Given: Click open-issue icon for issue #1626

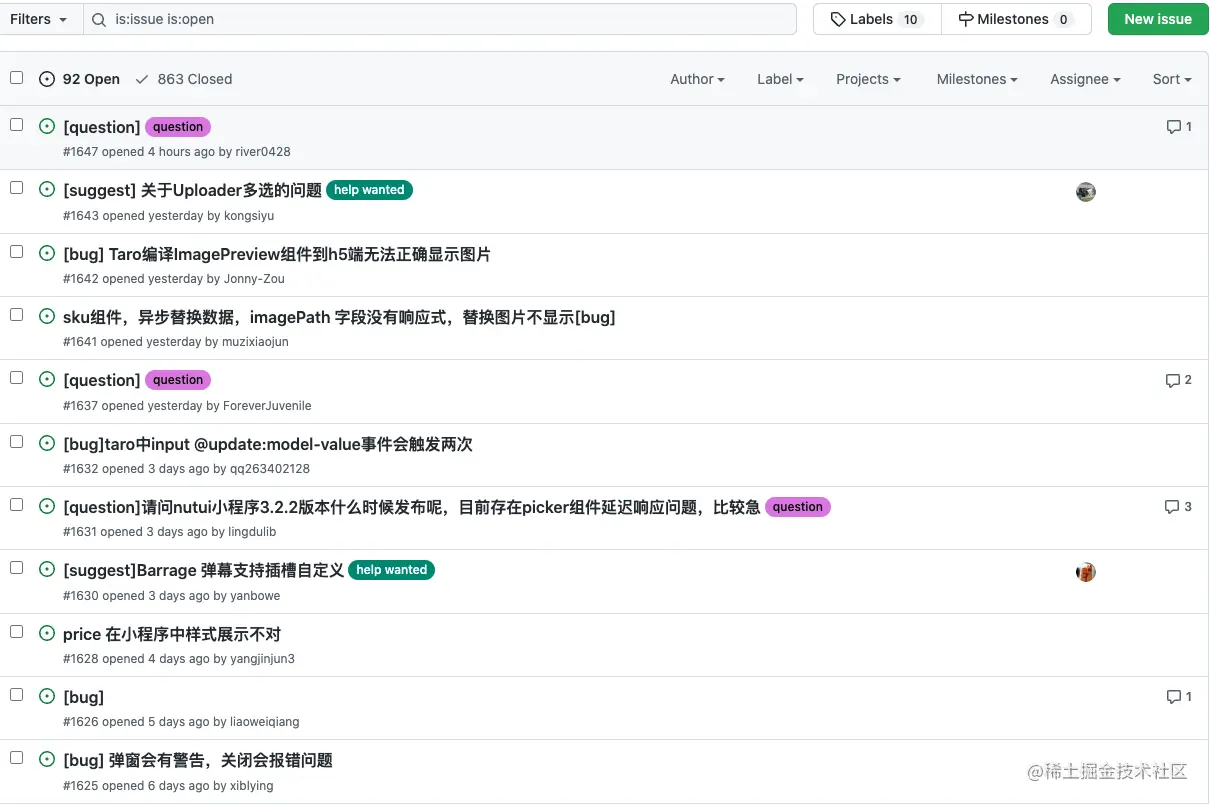Looking at the screenshot, I should [47, 696].
